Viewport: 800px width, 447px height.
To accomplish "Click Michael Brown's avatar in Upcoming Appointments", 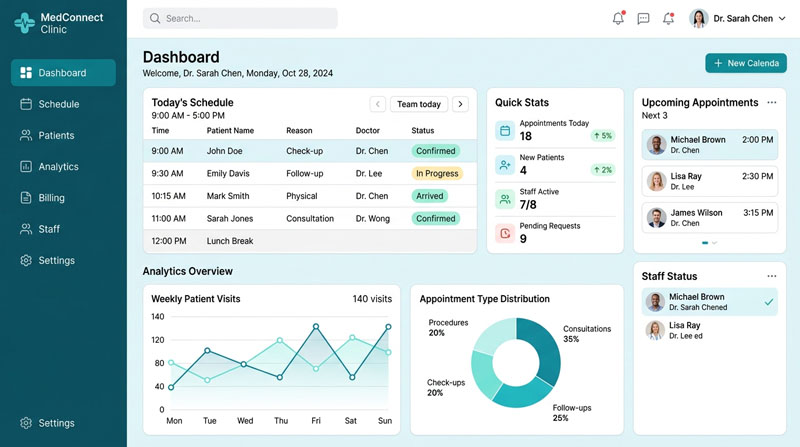I will (657, 144).
